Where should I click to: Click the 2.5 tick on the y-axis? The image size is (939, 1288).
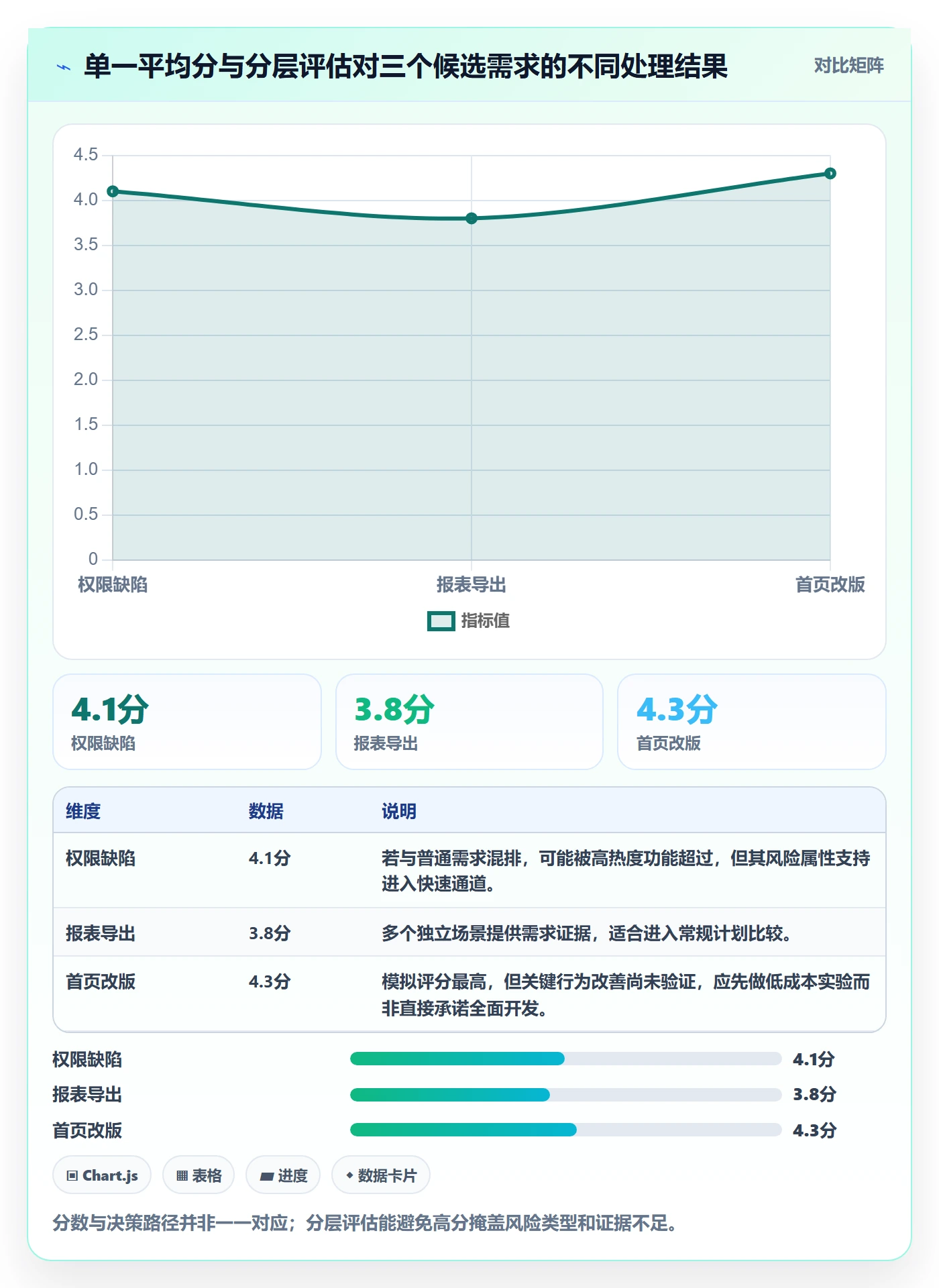[86, 335]
